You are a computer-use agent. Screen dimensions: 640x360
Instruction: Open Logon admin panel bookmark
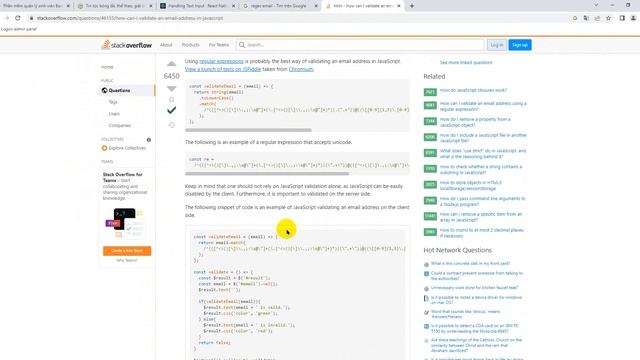pyautogui.click(x=19, y=29)
